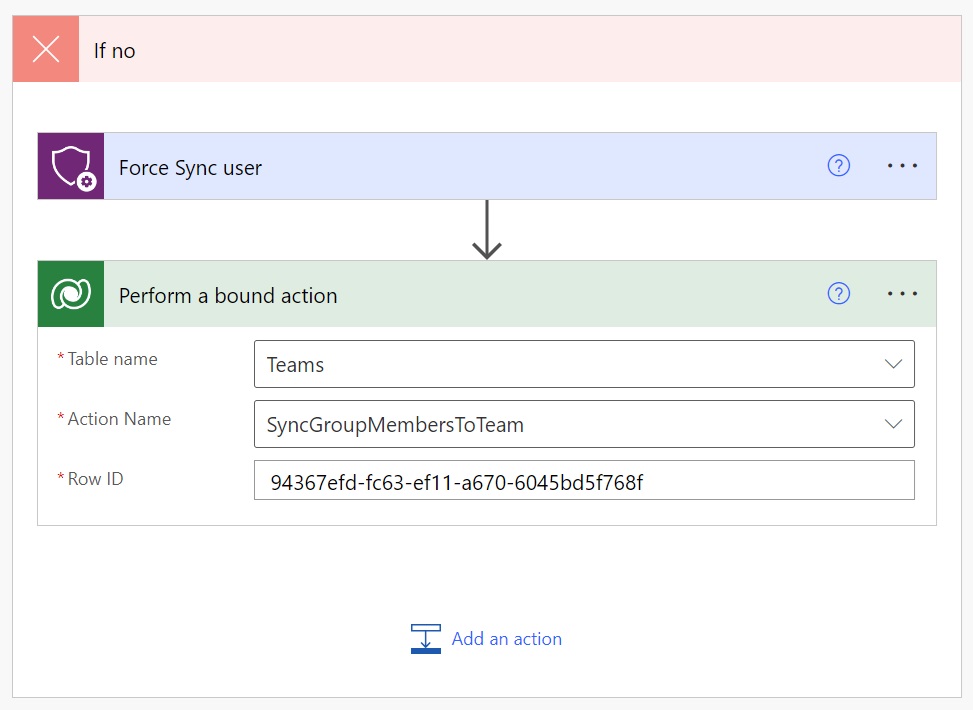Collapse the Perform a bound action card header

(487, 294)
